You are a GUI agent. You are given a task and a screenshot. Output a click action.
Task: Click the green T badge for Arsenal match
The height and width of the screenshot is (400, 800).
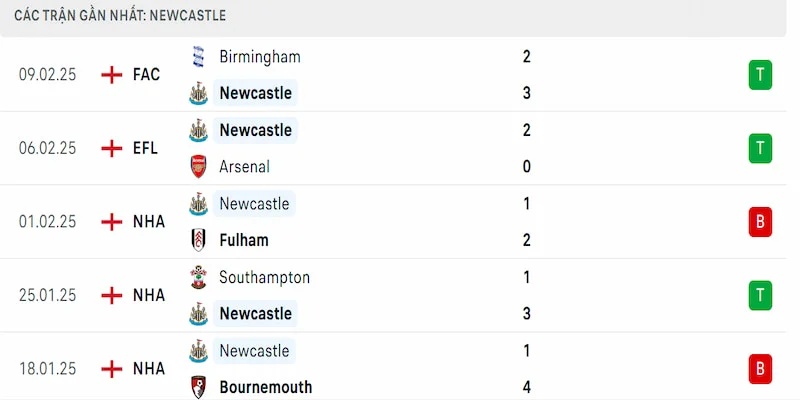pyautogui.click(x=760, y=148)
